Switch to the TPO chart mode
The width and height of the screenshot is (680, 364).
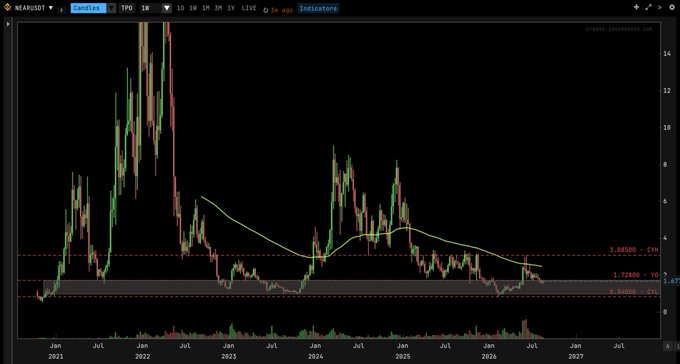[x=127, y=8]
